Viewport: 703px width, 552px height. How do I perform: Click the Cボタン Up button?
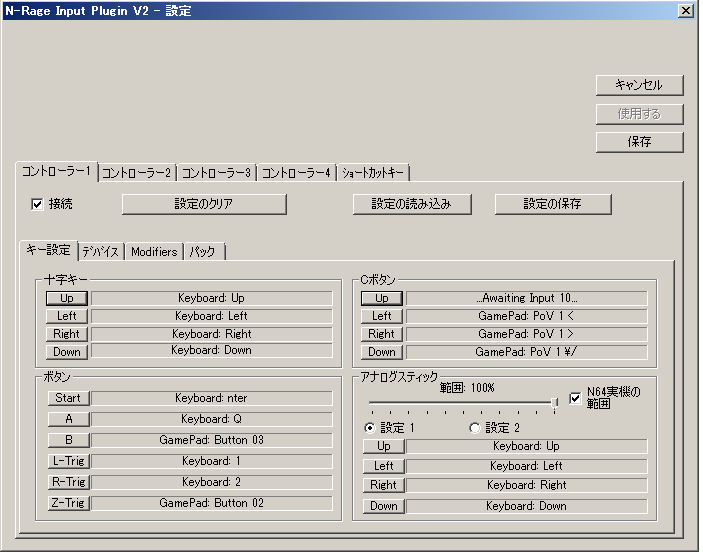tap(382, 298)
